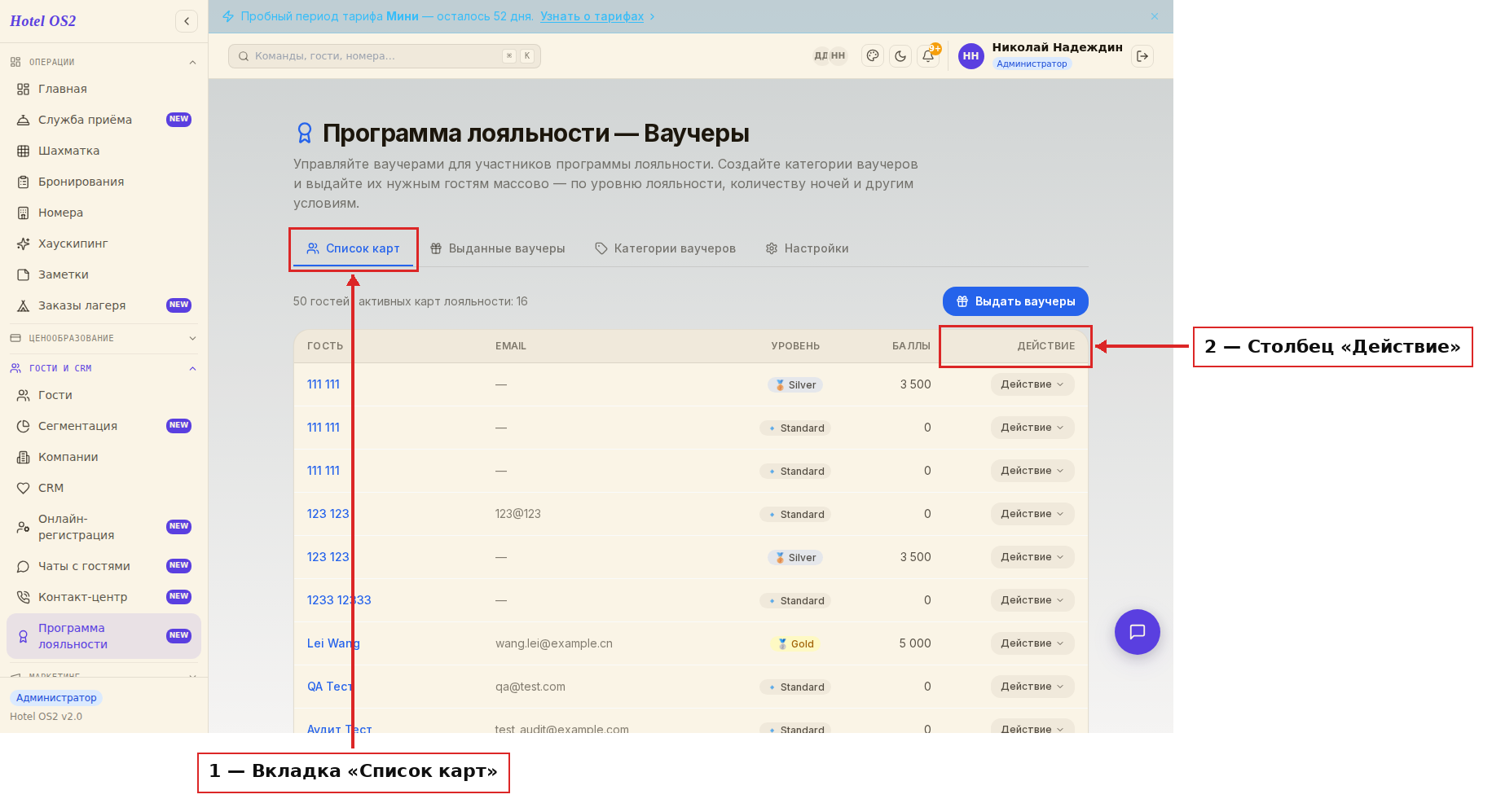Image resolution: width=1492 pixels, height=812 pixels.
Task: Open Сегментация section
Action: 103,426
